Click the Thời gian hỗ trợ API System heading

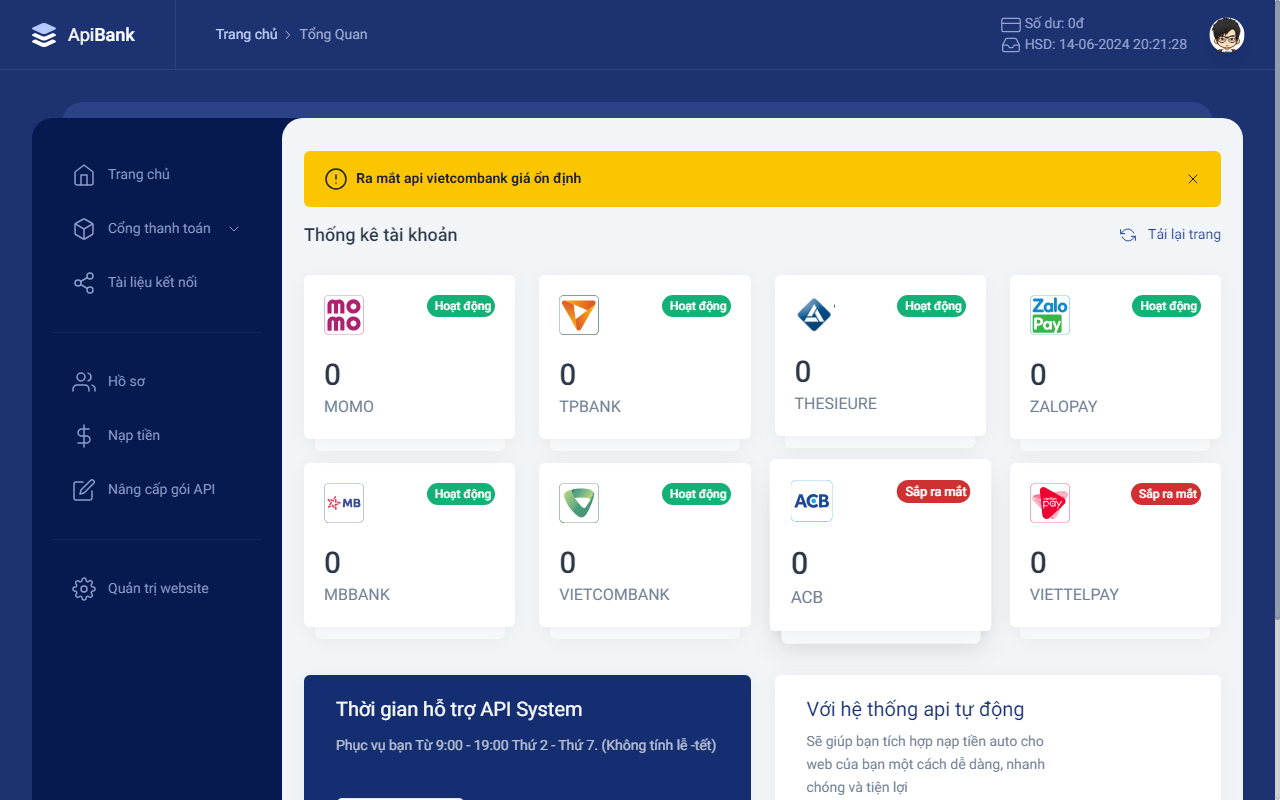(x=459, y=710)
